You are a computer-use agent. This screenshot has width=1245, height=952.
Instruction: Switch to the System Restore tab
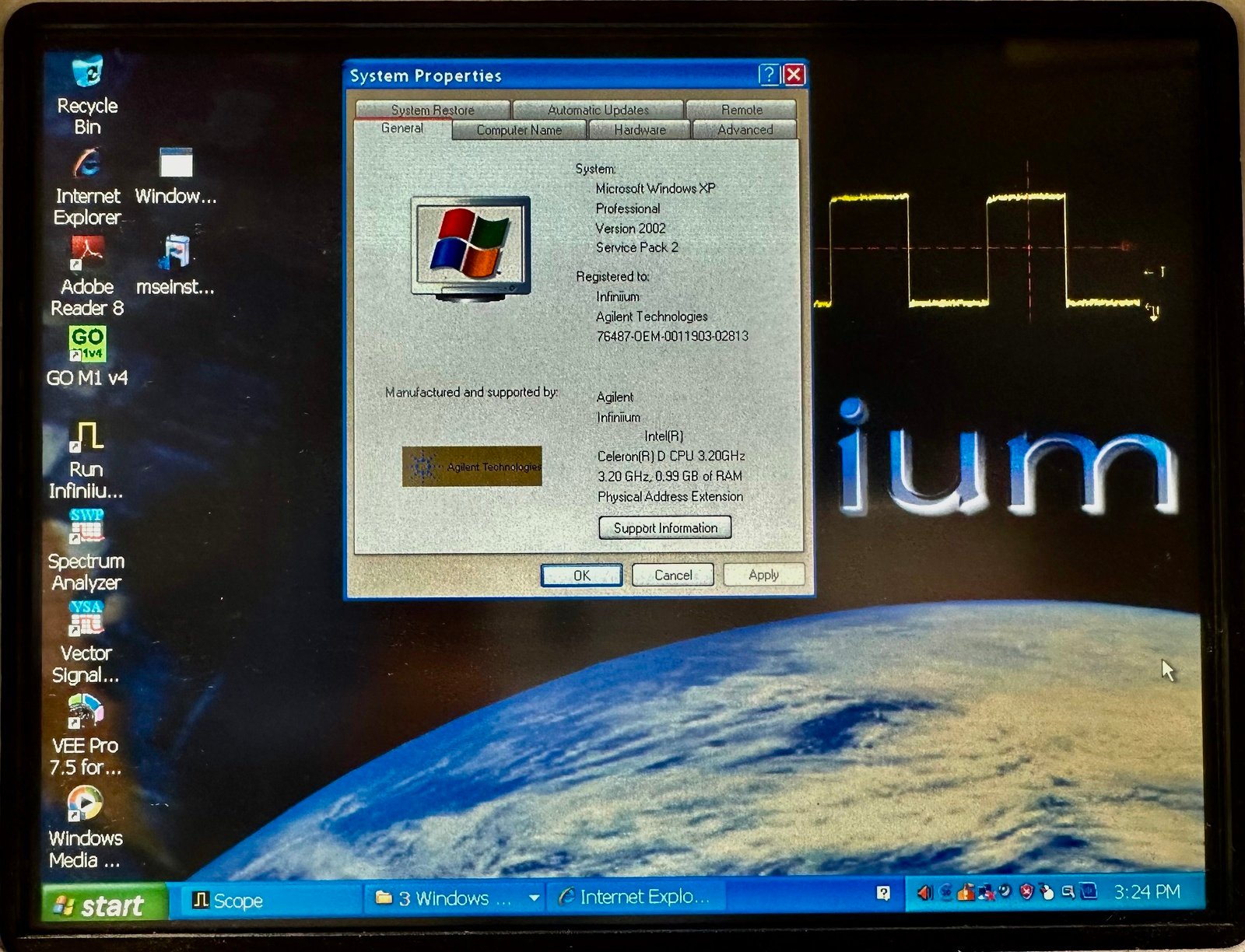[433, 110]
